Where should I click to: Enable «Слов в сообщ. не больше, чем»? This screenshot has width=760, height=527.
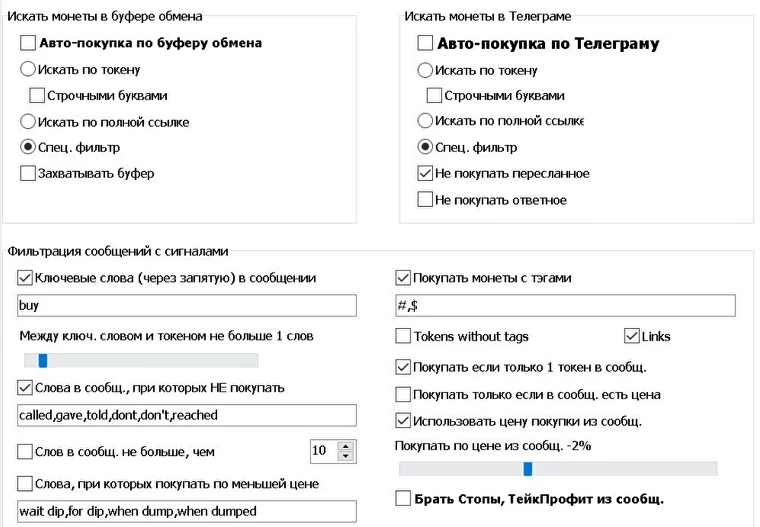click(25, 451)
